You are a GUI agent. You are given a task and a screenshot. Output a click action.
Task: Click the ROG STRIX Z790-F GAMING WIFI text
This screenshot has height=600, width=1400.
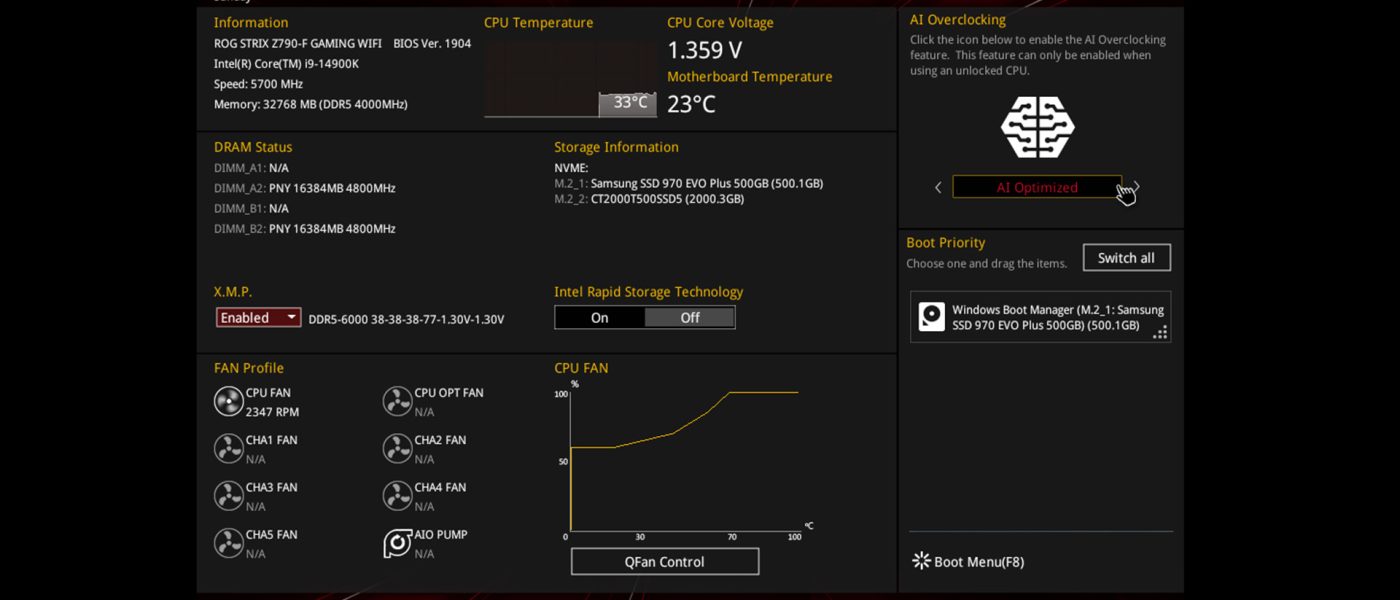click(296, 44)
